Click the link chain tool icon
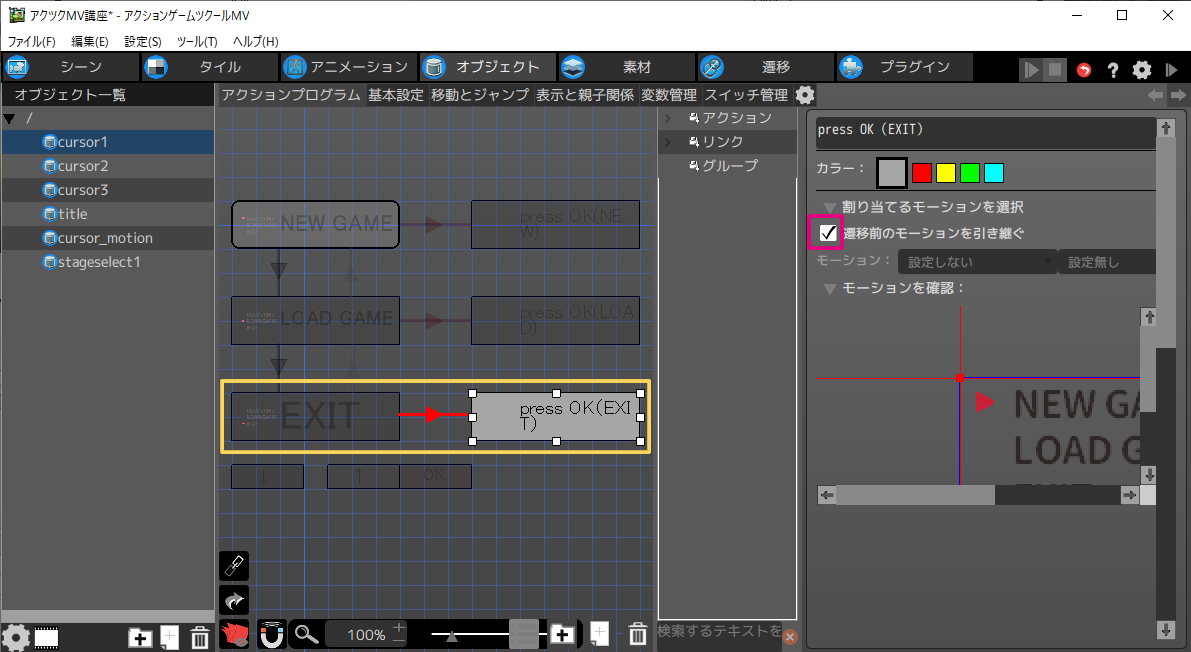The image size is (1191, 652). click(233, 566)
